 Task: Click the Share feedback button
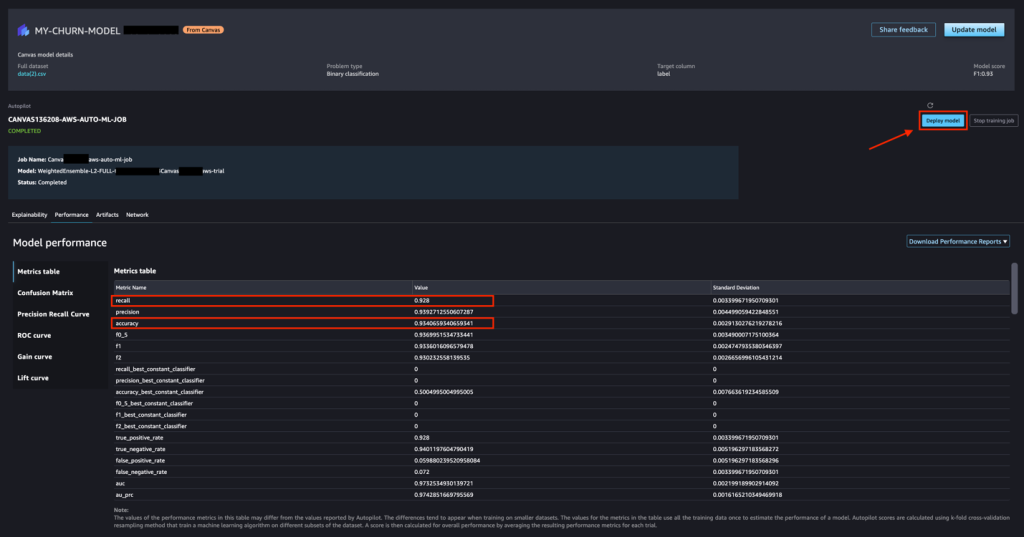pos(903,29)
